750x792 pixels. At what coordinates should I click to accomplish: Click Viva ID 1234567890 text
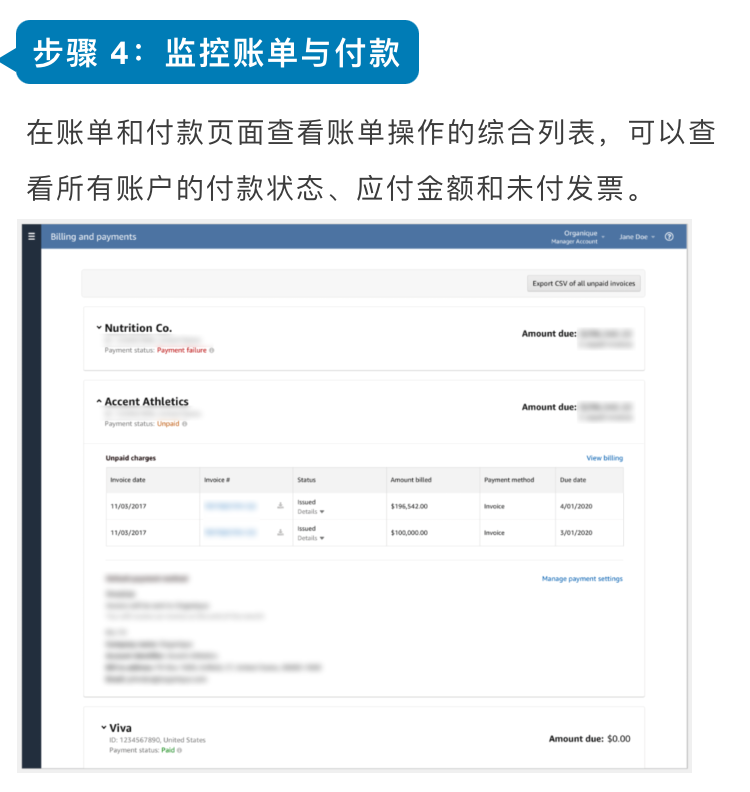pos(157,739)
